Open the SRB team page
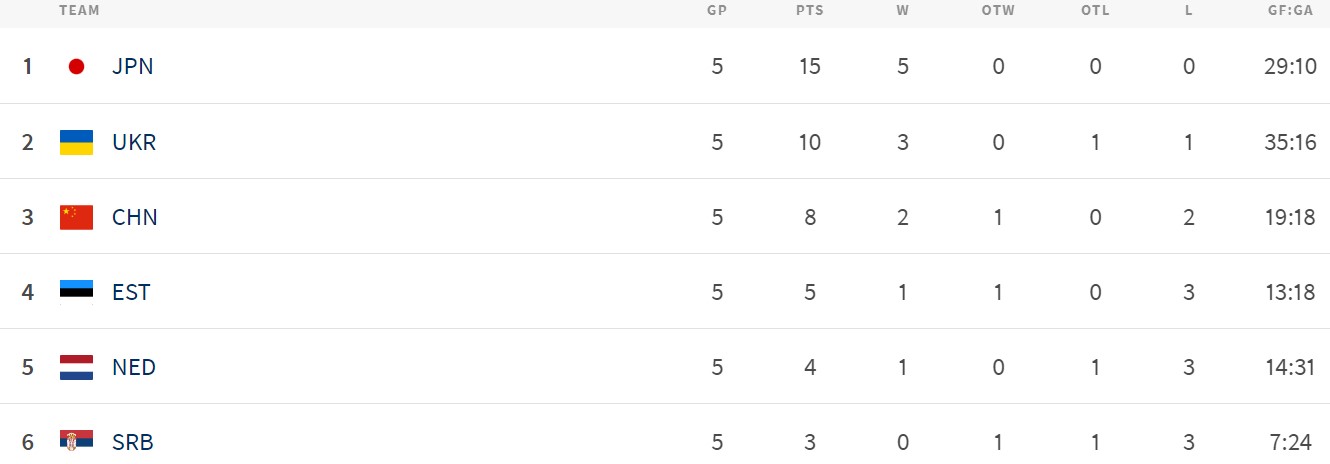This screenshot has height=464, width=1330. coord(133,442)
